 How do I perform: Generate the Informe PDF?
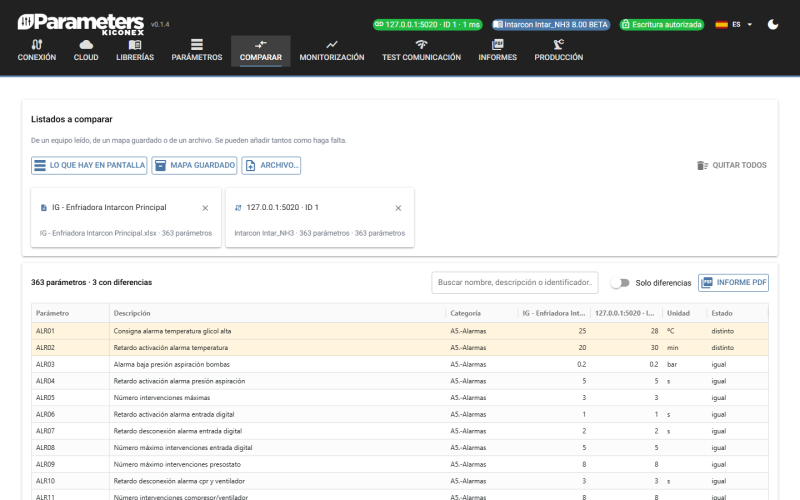tap(734, 283)
